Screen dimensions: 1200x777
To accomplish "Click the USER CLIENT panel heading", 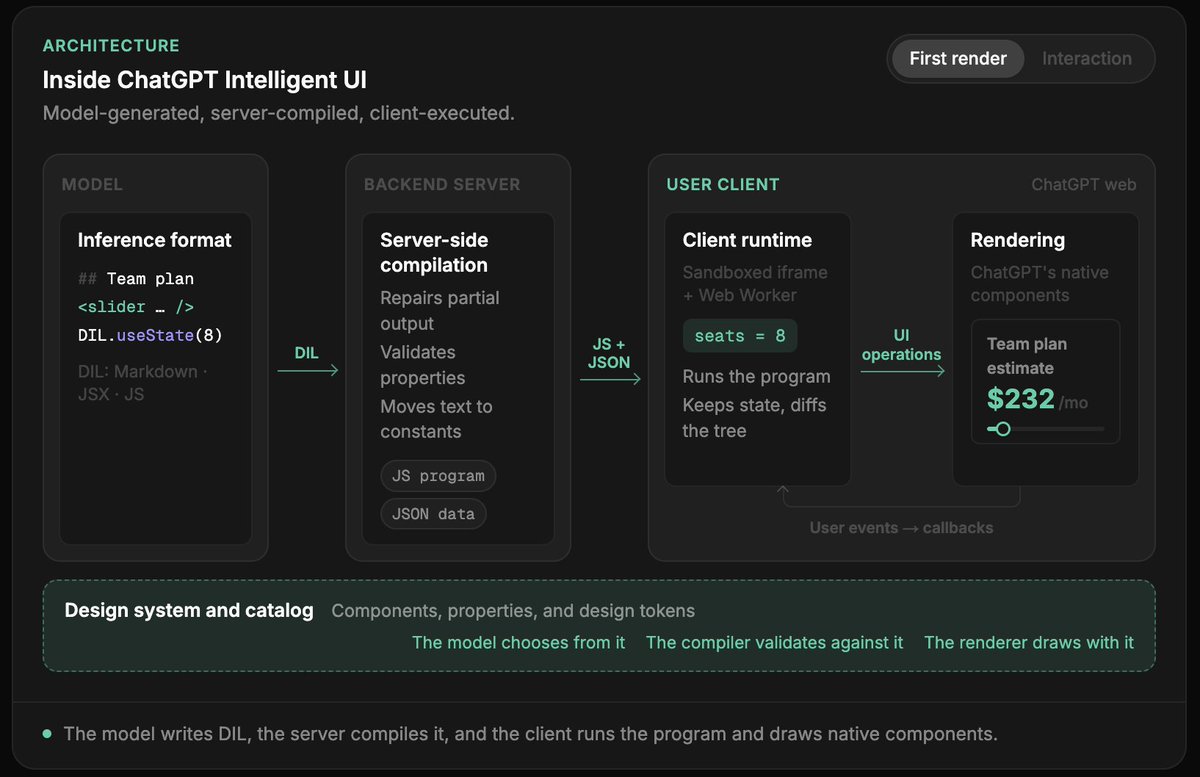I will point(723,185).
